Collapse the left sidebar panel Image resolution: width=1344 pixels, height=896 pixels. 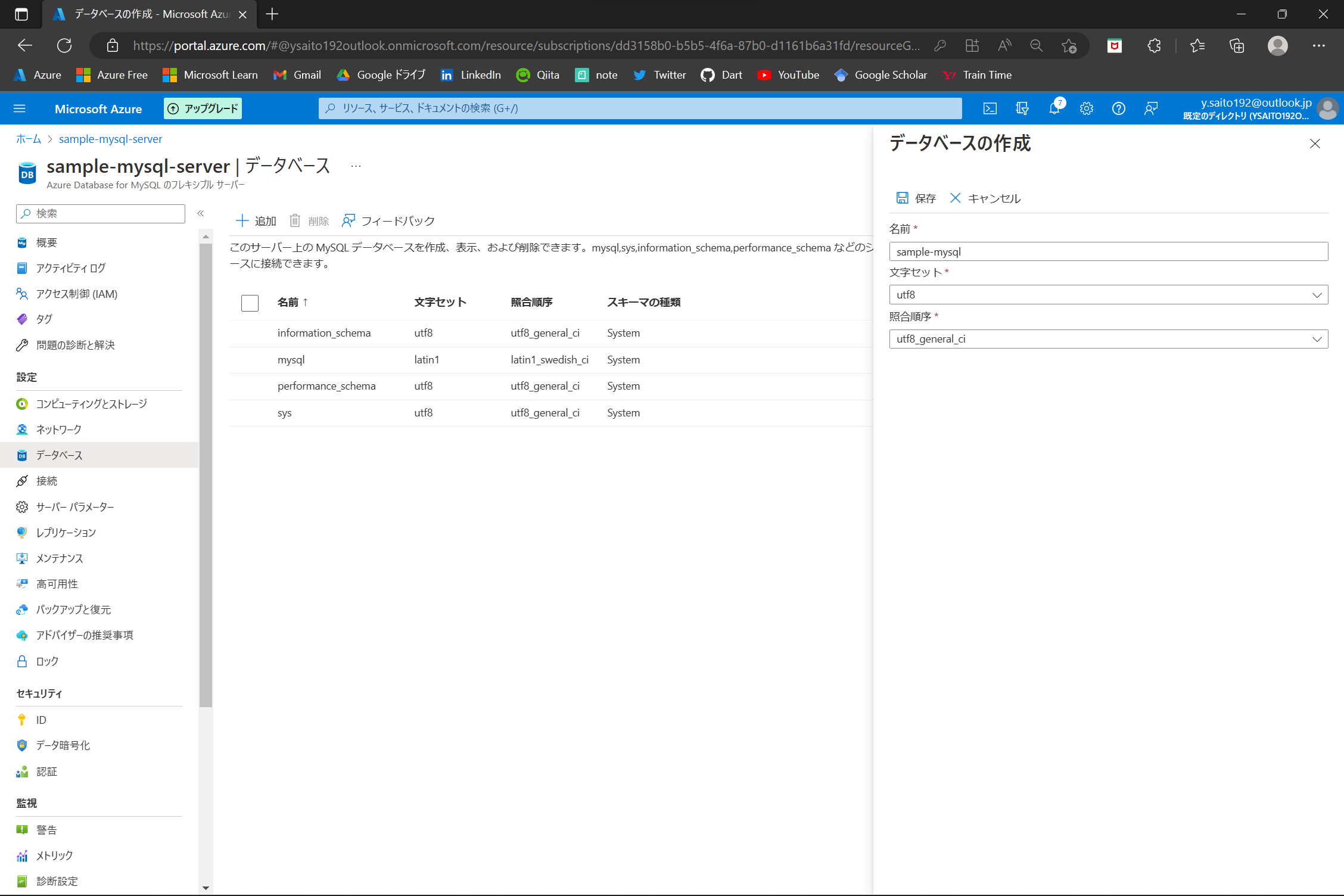[201, 213]
